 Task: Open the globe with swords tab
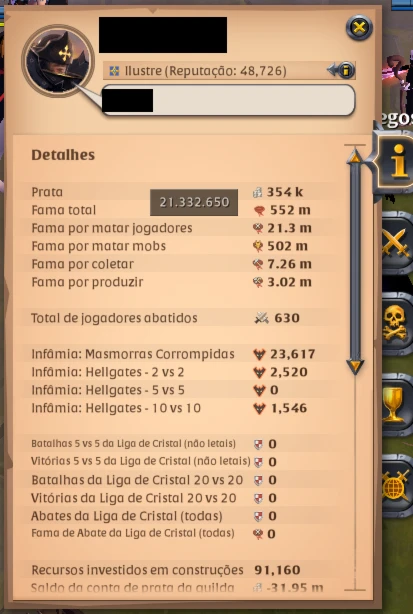click(x=397, y=486)
